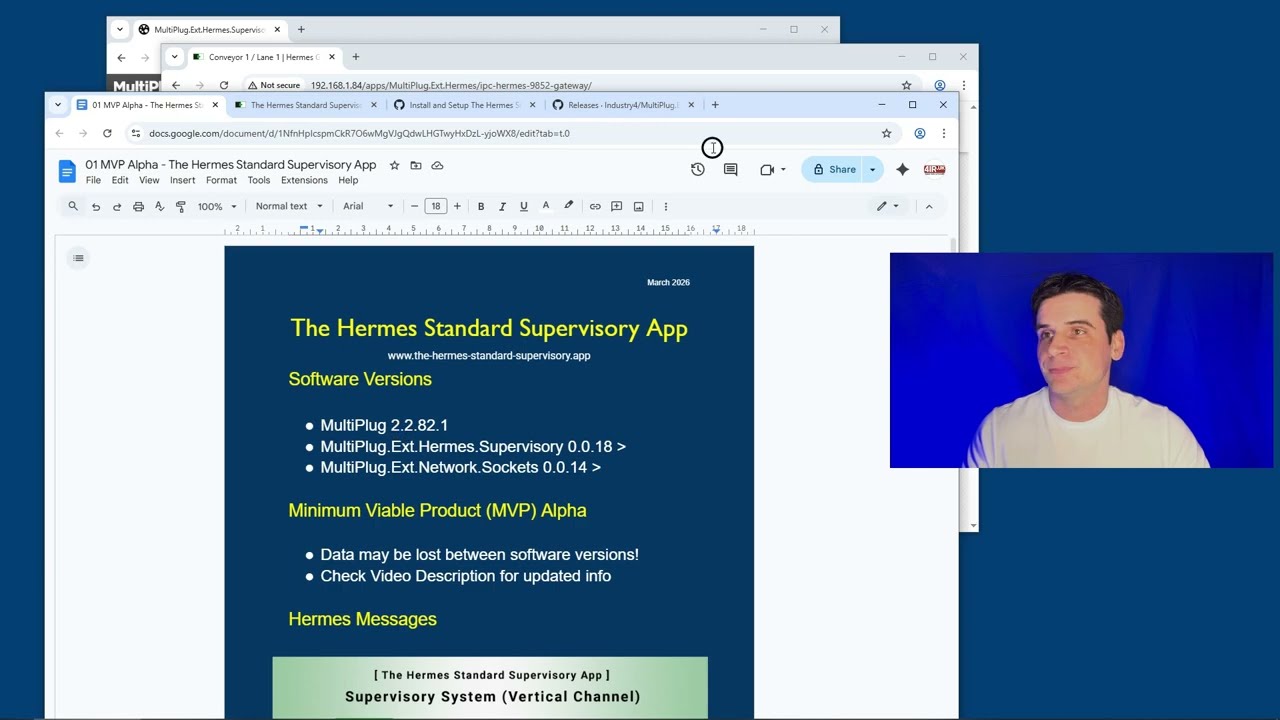This screenshot has width=1280, height=720.
Task: Toggle bold formatting
Action: coord(481,206)
